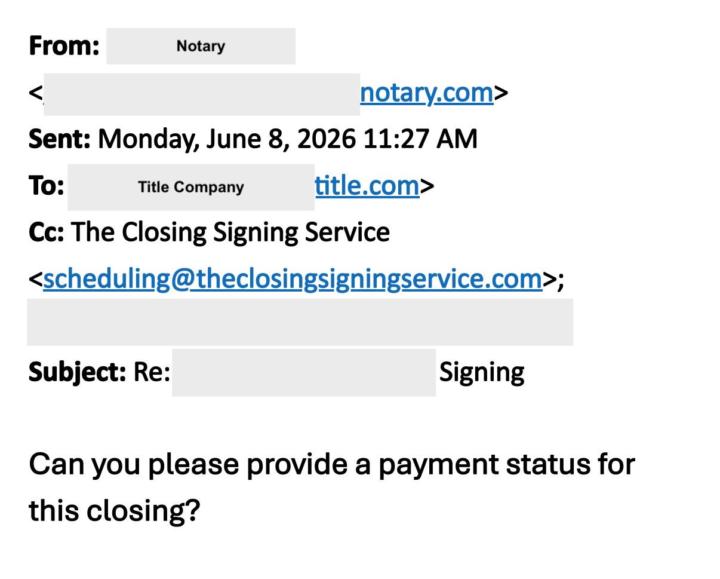720x579 pixels.
Task: Open the title.com recipient email link
Action: (367, 186)
